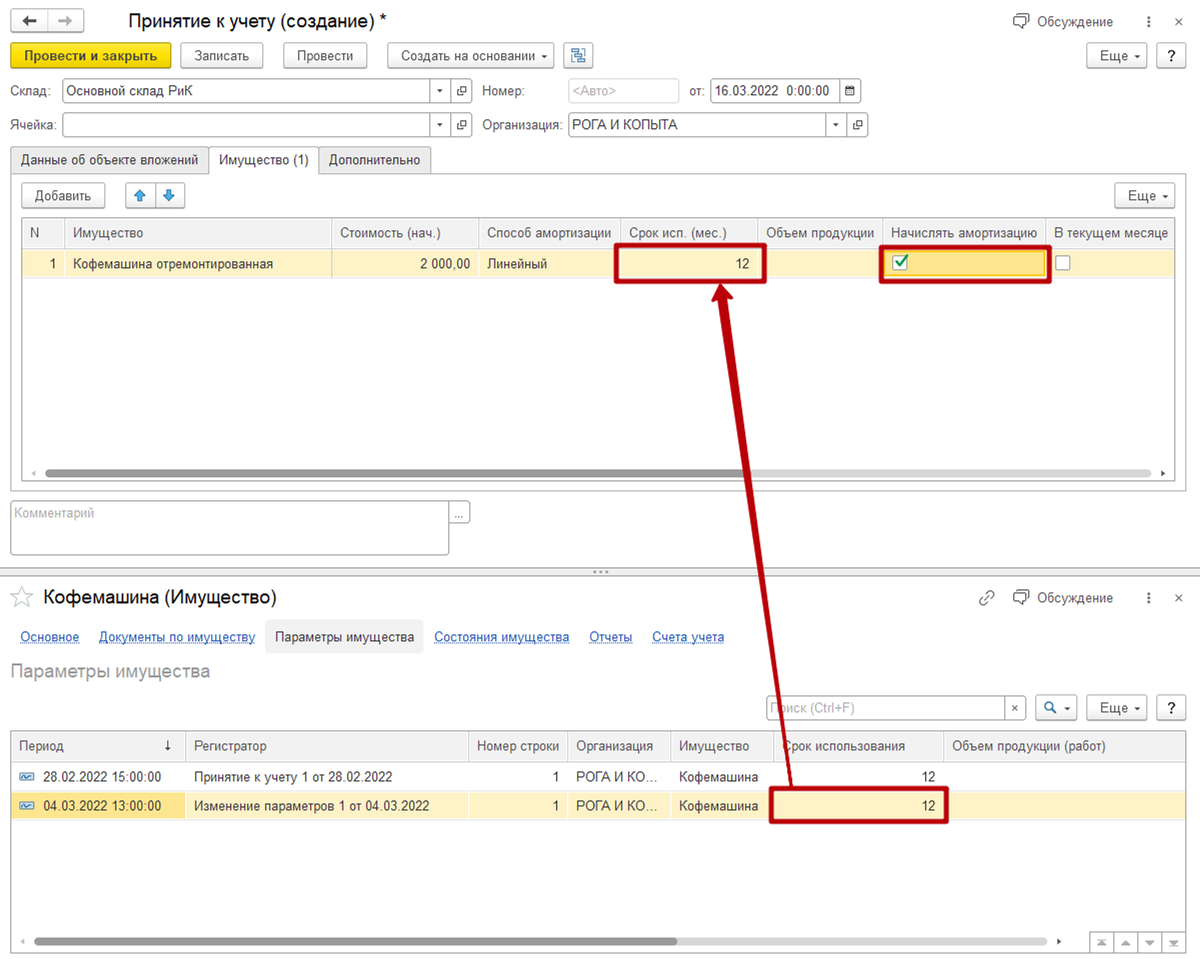Click into the Комментарий text field
1200x959 pixels.
coord(229,528)
